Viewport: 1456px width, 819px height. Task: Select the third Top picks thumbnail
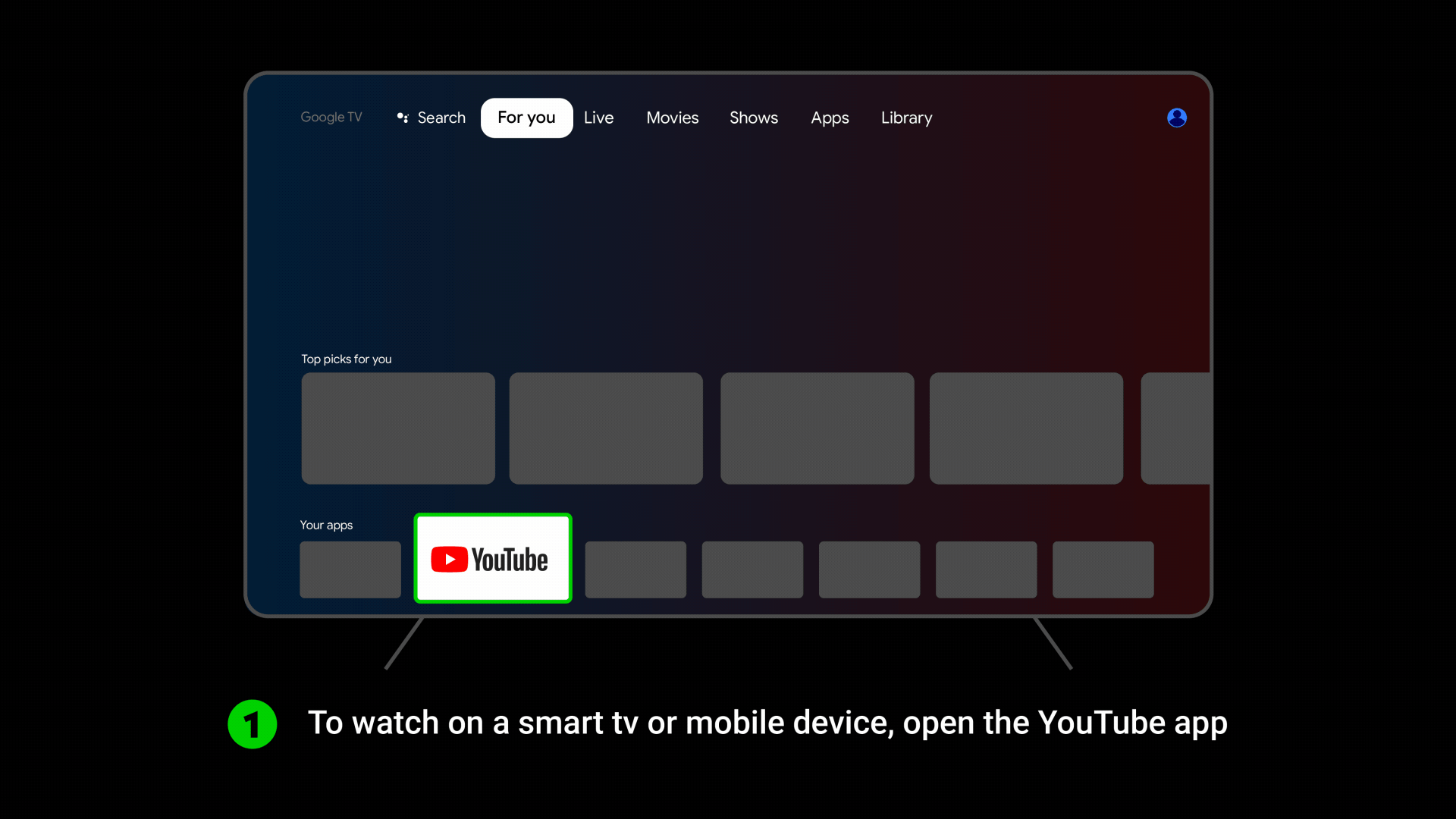pos(817,428)
